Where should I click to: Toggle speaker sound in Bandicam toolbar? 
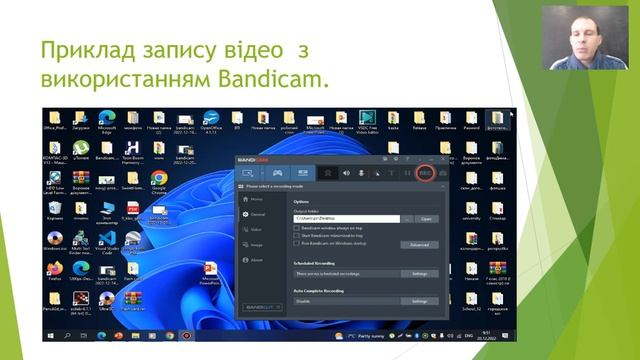click(x=346, y=173)
